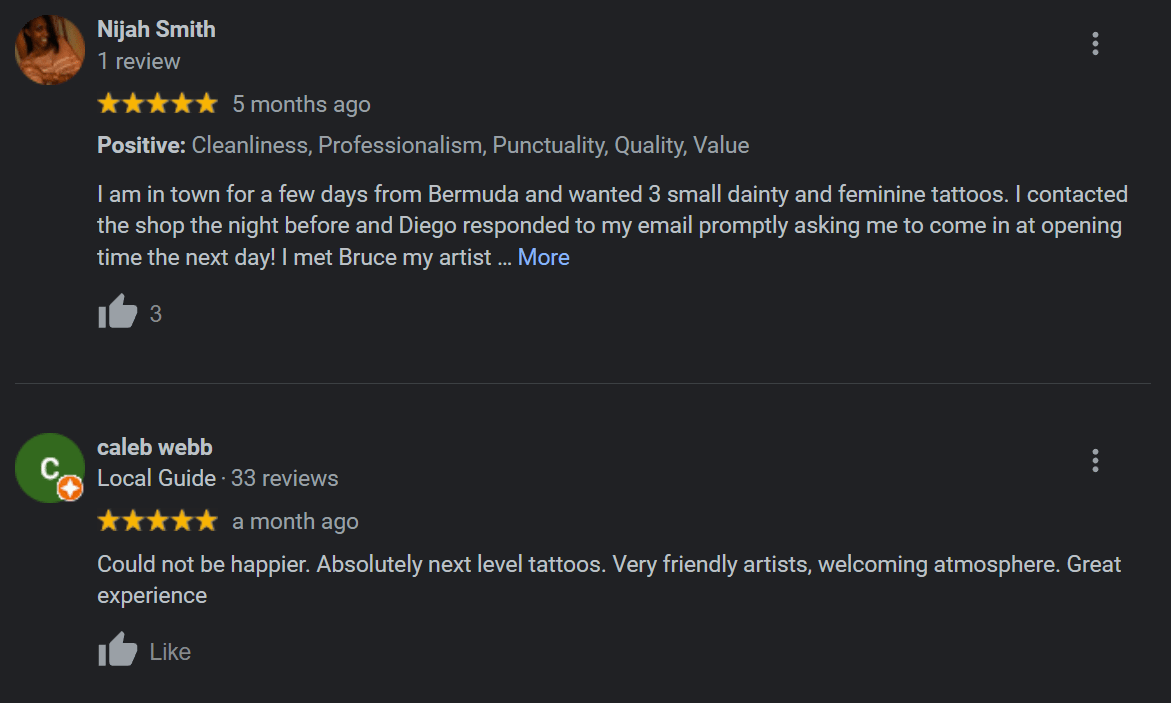This screenshot has width=1171, height=703.
Task: Open the options menu for Nijah Smith's review
Action: (x=1095, y=44)
